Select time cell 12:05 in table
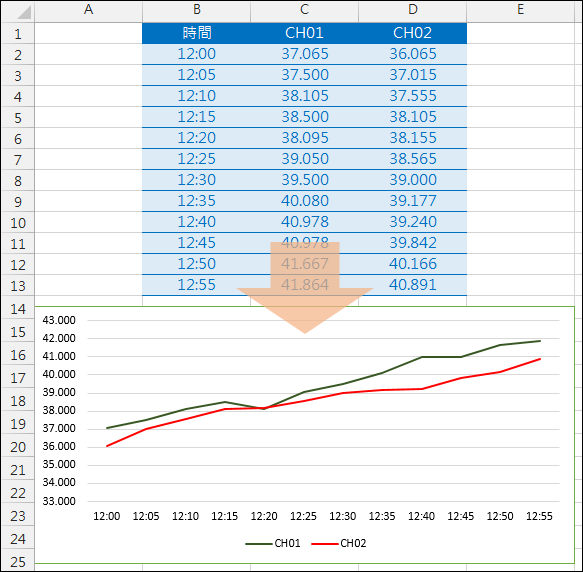 click(x=196, y=75)
